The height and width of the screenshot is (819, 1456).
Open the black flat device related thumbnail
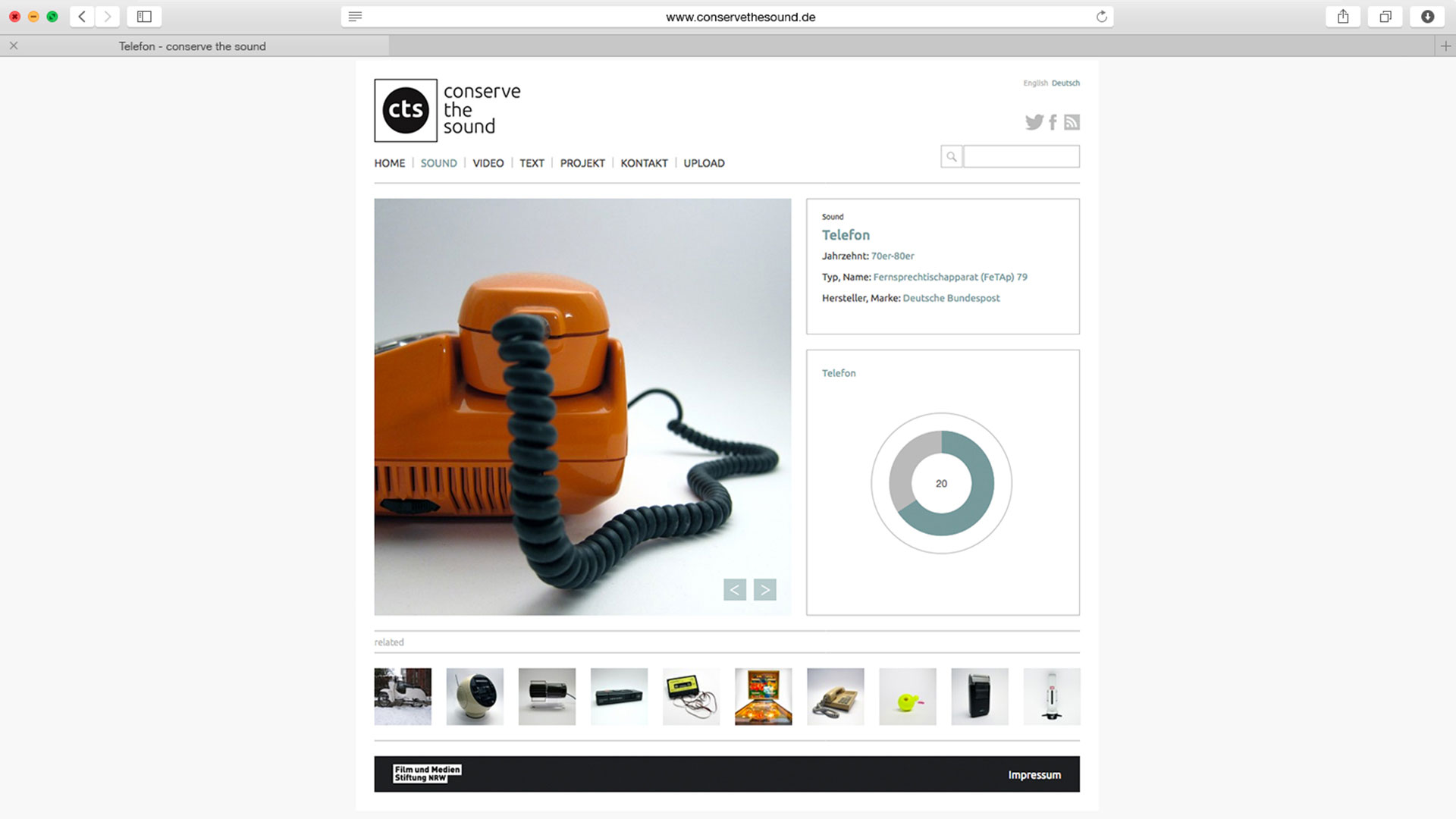click(619, 696)
